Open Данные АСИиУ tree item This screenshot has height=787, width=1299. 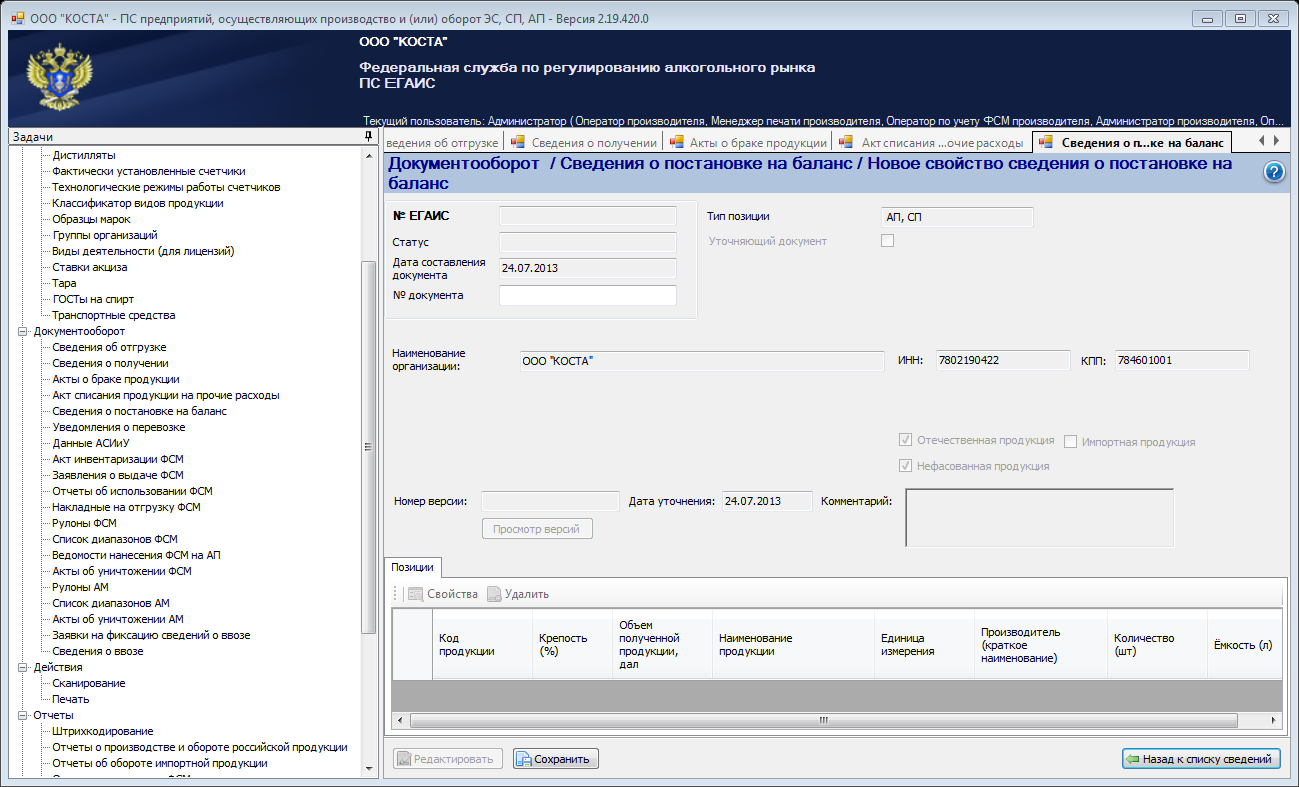click(x=91, y=443)
